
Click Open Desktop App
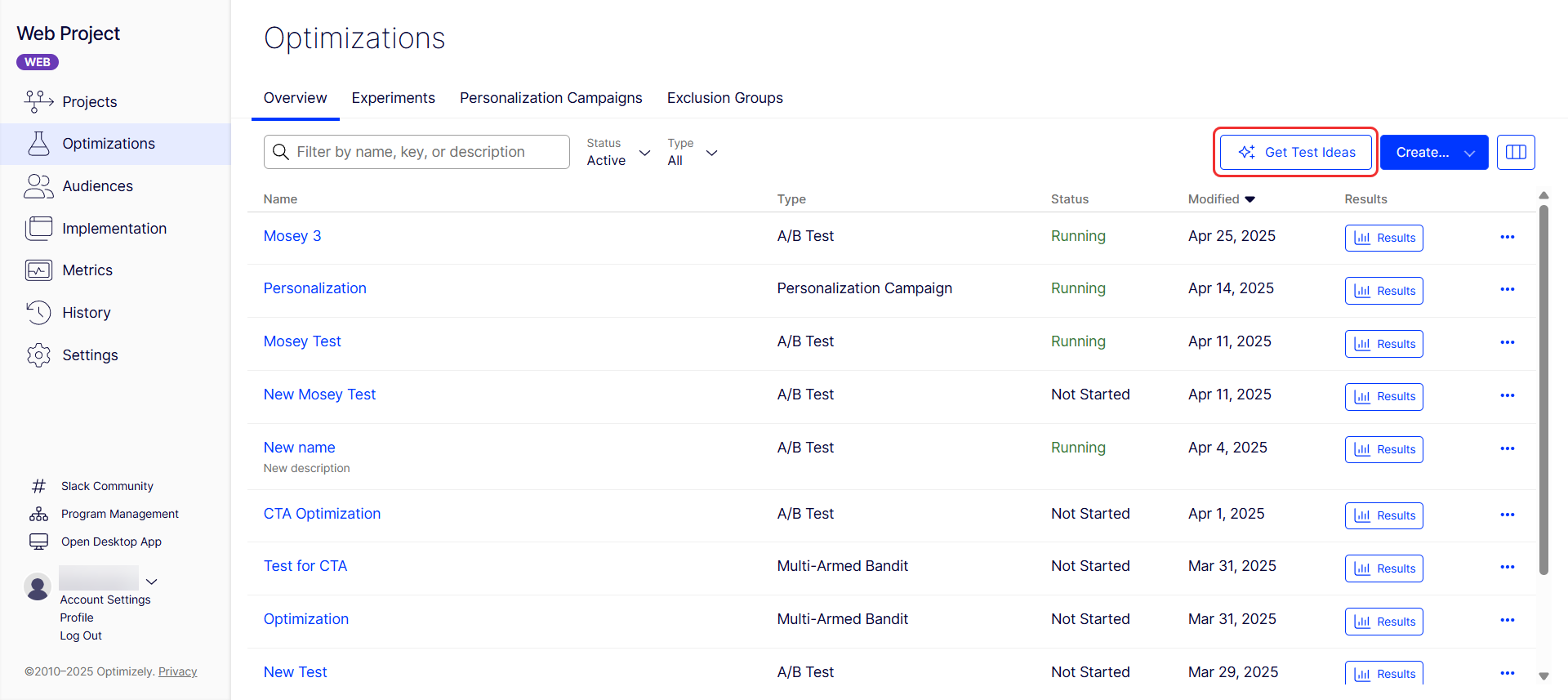(x=111, y=542)
